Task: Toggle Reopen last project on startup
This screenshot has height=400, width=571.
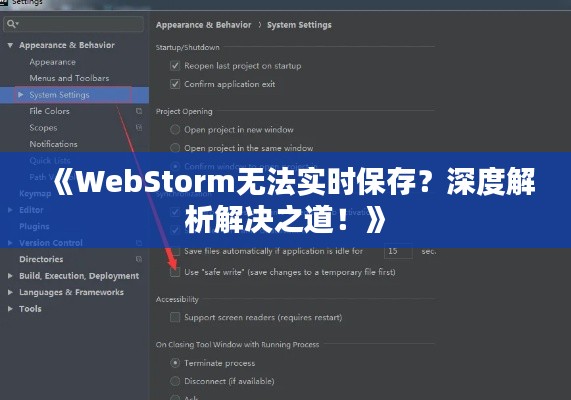Action: [x=175, y=66]
